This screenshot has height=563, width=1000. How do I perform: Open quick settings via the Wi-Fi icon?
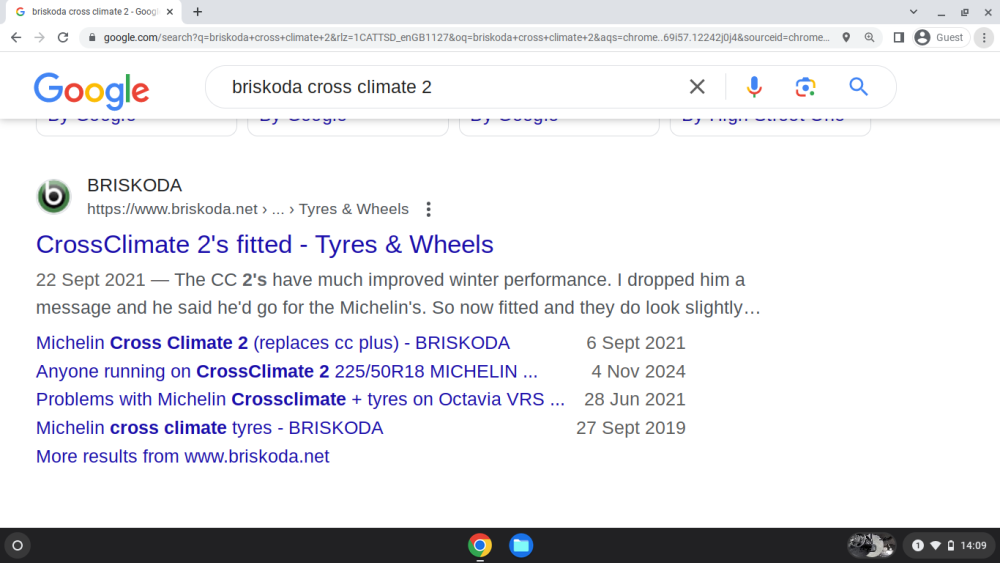pos(936,545)
